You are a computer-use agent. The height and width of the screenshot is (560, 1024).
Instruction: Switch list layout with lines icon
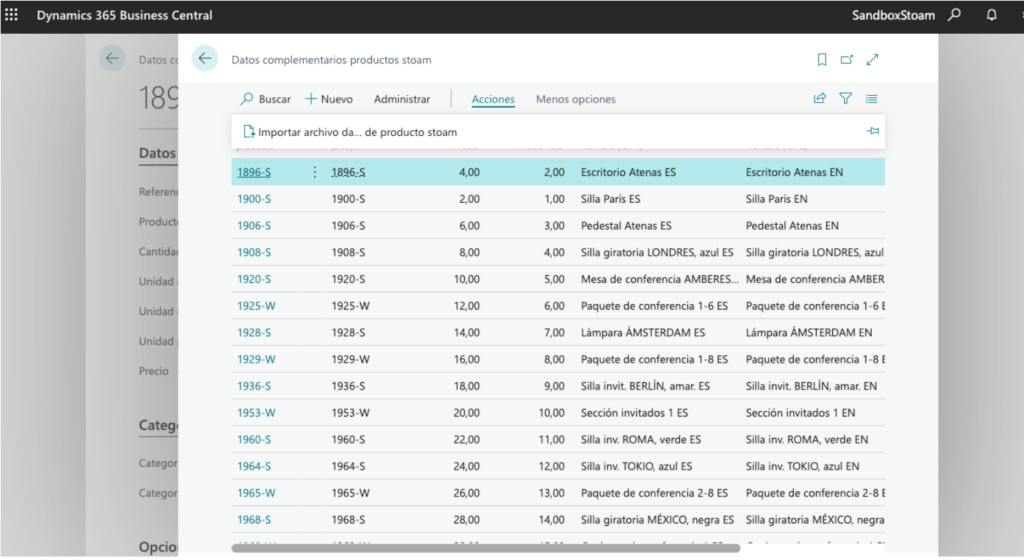click(x=872, y=99)
